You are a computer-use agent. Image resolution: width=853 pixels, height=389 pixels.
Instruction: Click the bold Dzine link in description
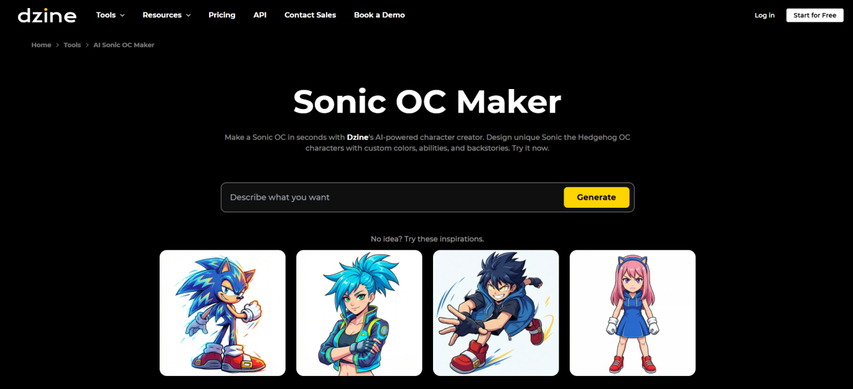pyautogui.click(x=357, y=138)
